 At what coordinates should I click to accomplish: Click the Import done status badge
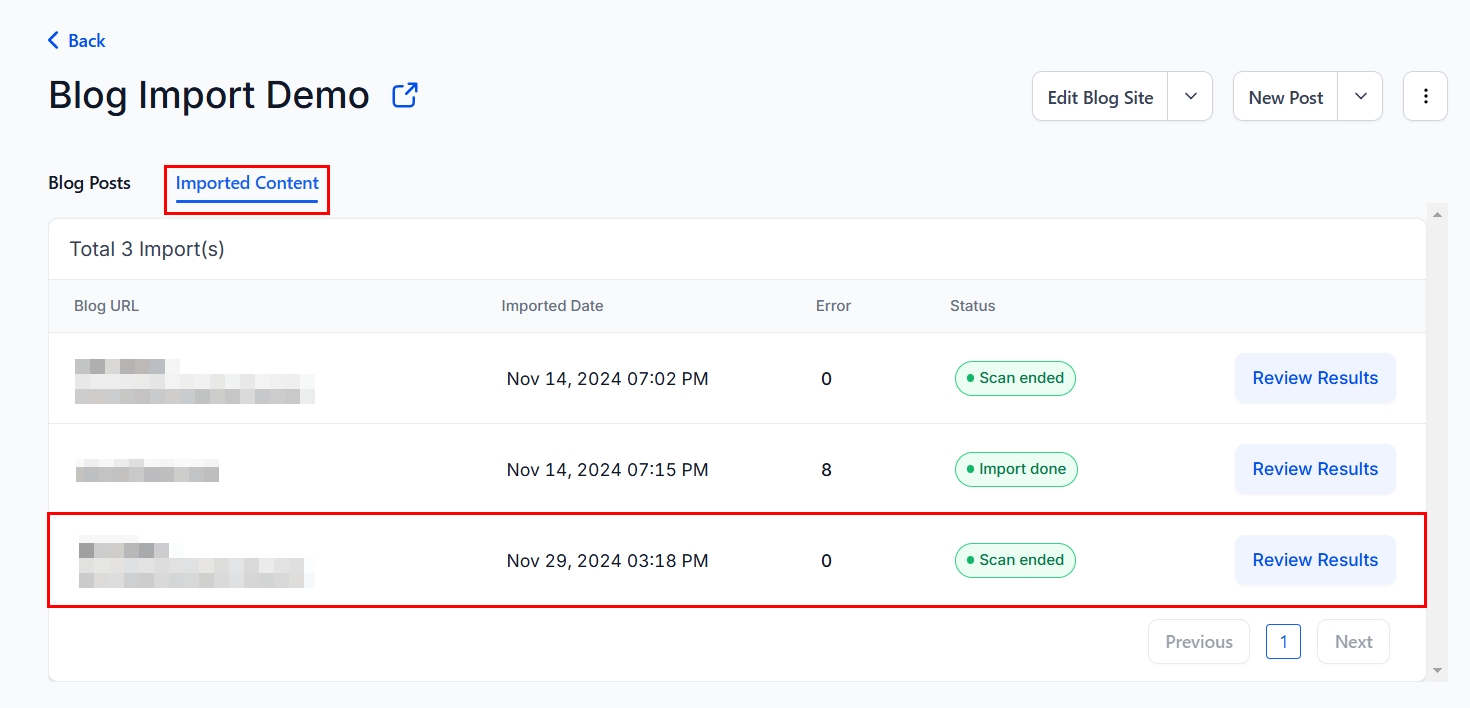(x=1016, y=469)
